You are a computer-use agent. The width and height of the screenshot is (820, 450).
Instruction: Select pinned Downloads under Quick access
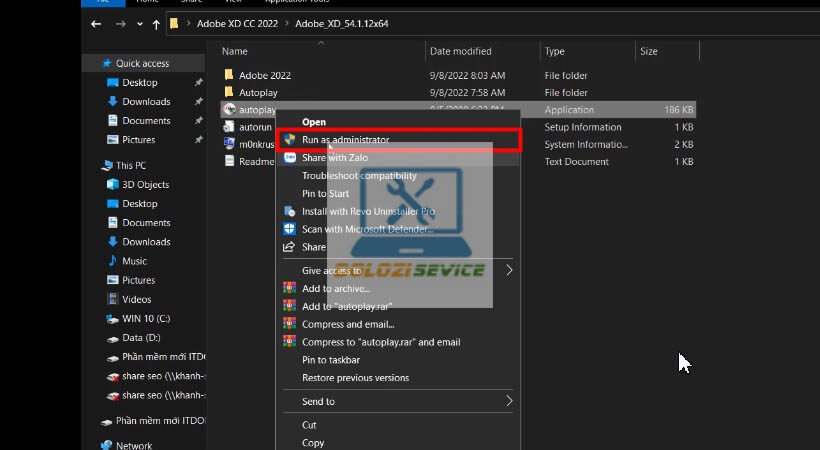tap(146, 102)
